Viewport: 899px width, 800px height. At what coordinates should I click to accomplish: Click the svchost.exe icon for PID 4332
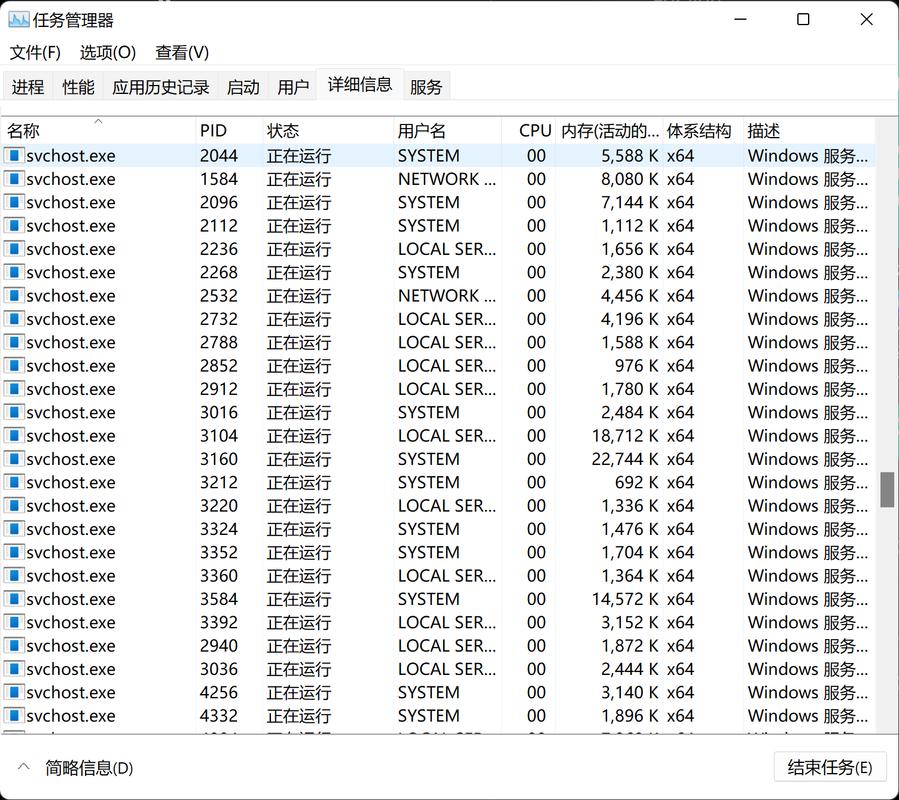pos(13,716)
